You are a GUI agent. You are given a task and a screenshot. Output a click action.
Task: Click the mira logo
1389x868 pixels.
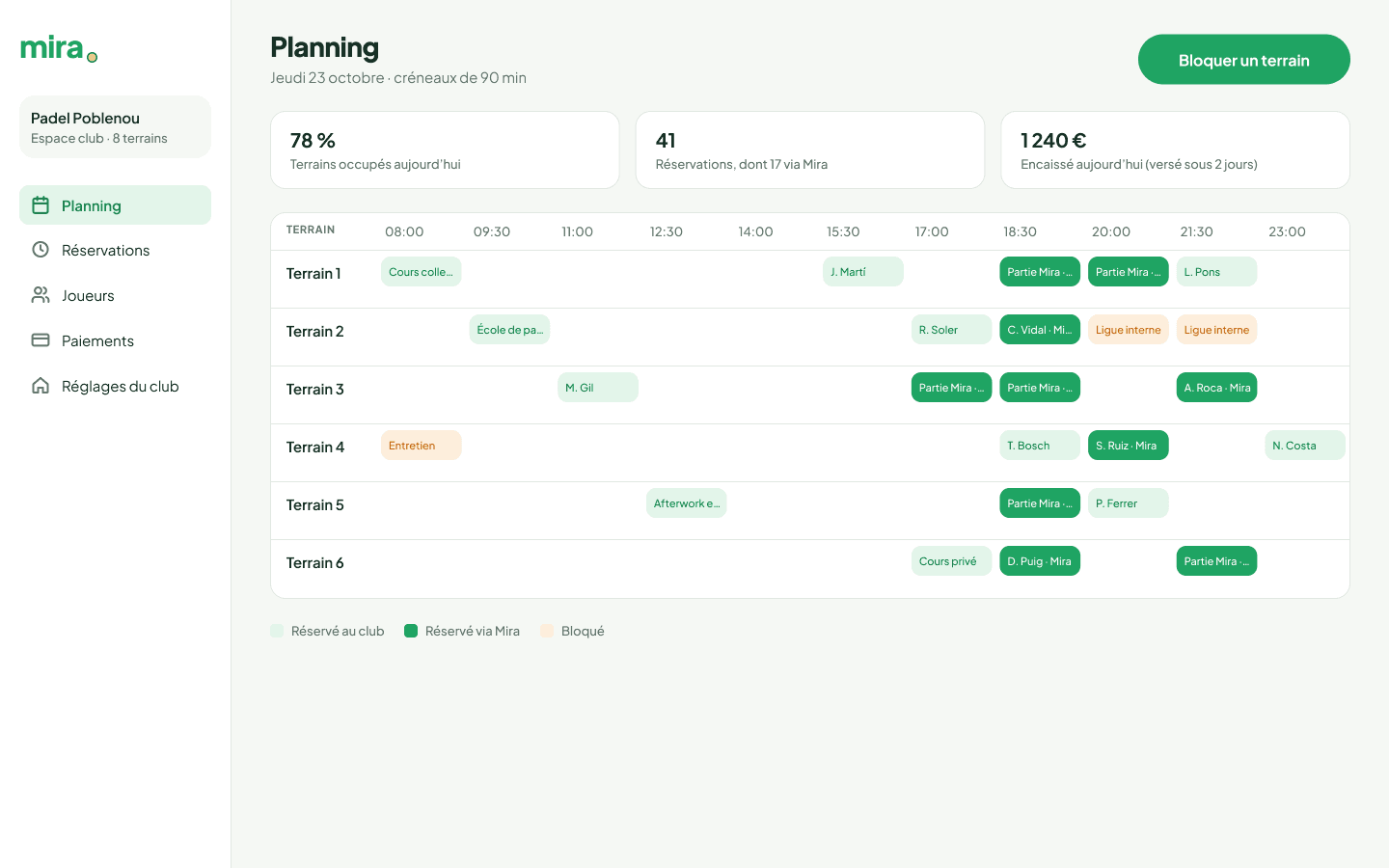(59, 48)
